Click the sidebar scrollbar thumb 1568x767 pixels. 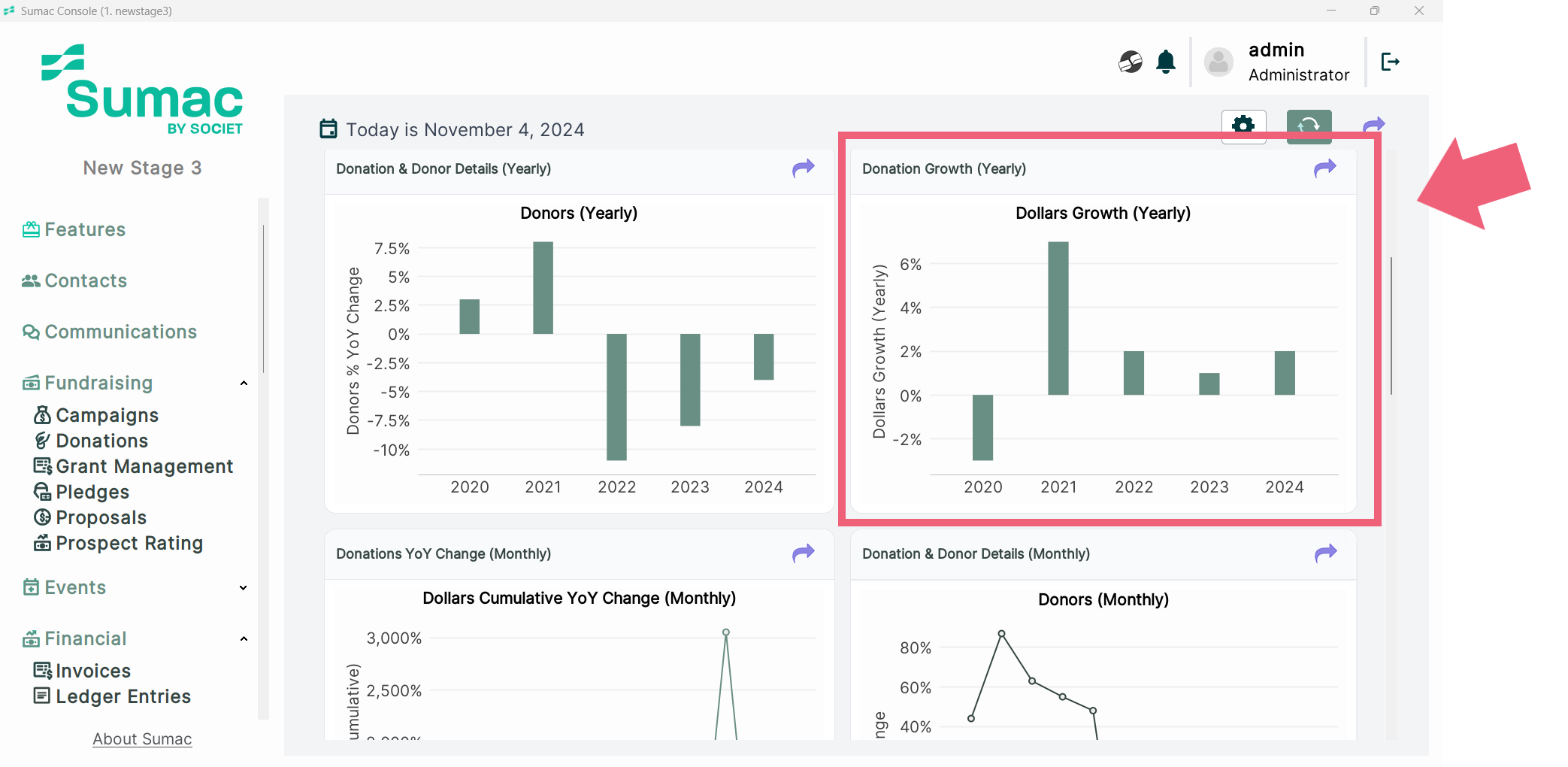(263, 299)
